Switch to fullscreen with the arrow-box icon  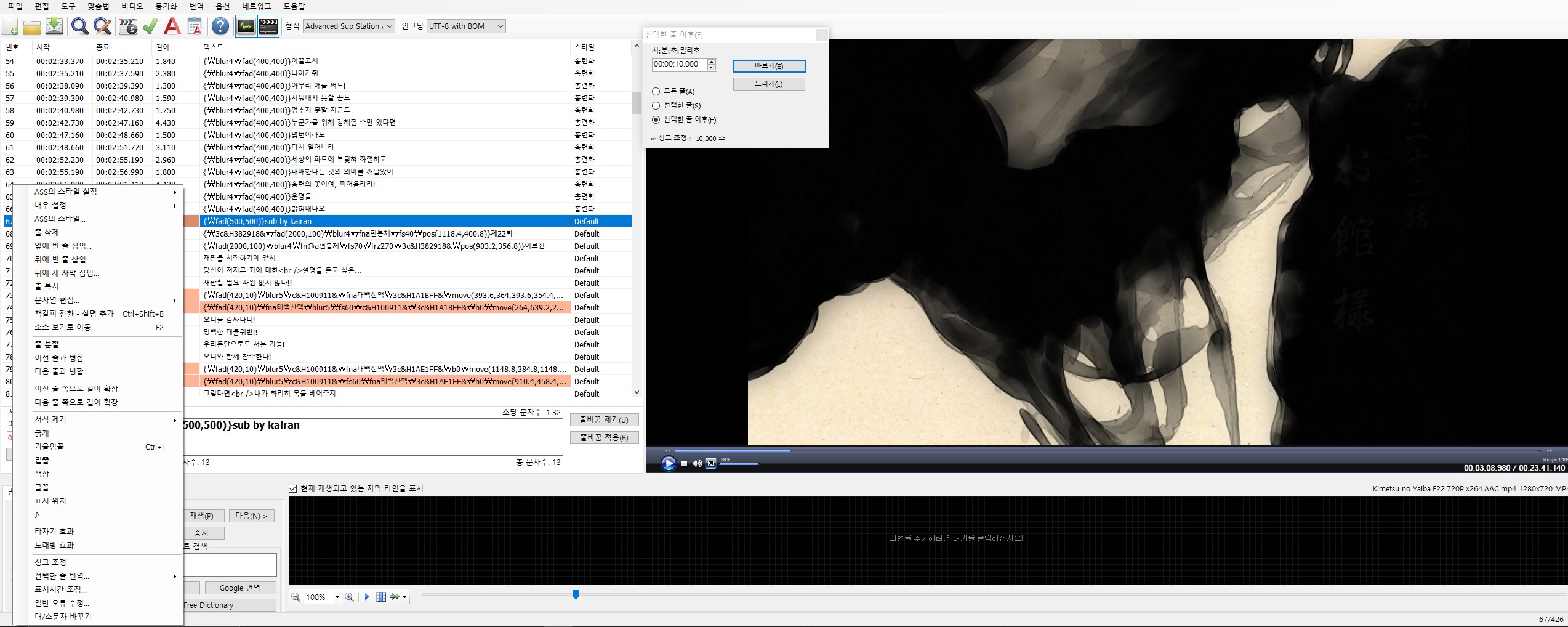click(x=711, y=464)
